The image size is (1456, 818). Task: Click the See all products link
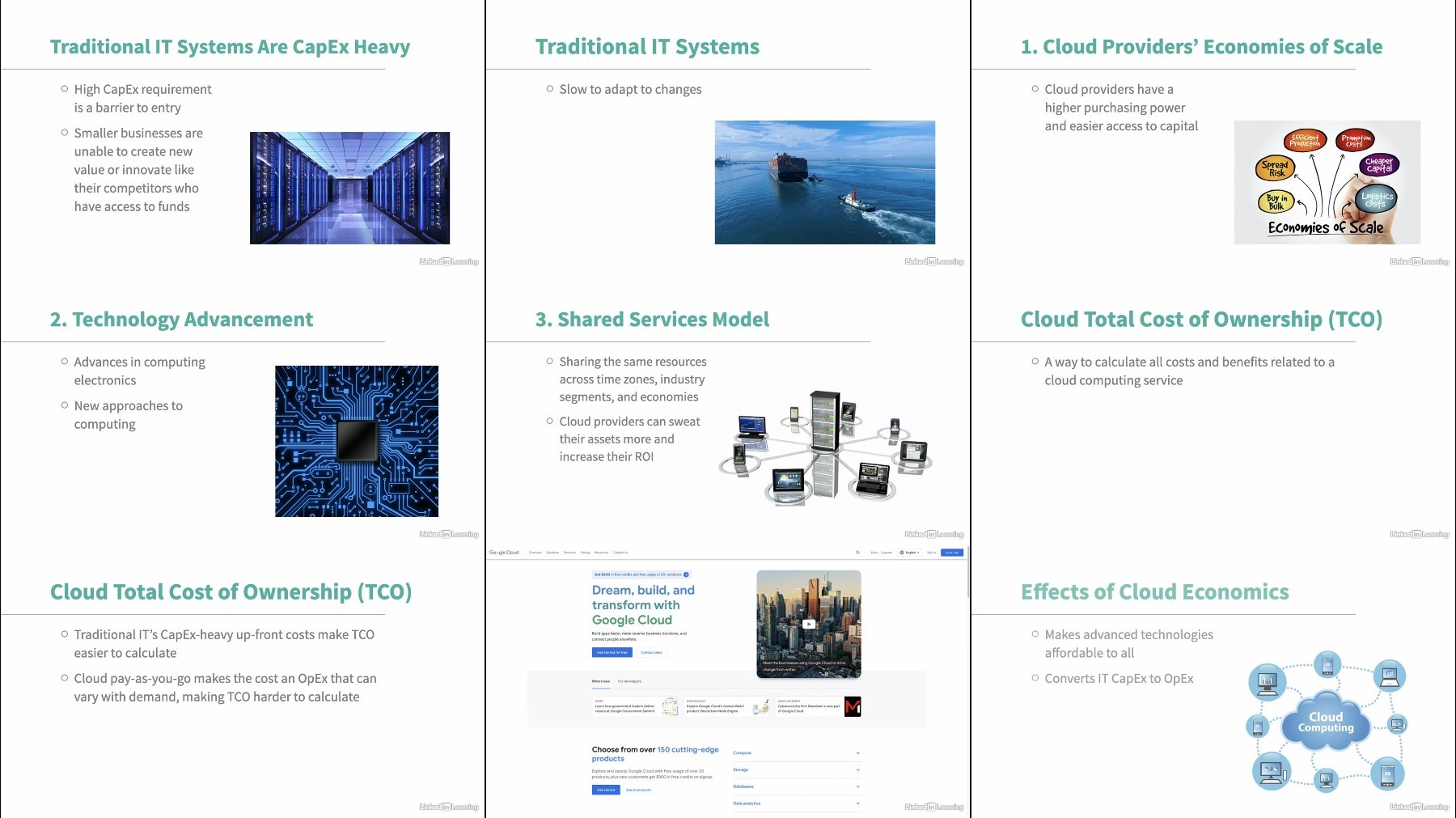tap(638, 790)
